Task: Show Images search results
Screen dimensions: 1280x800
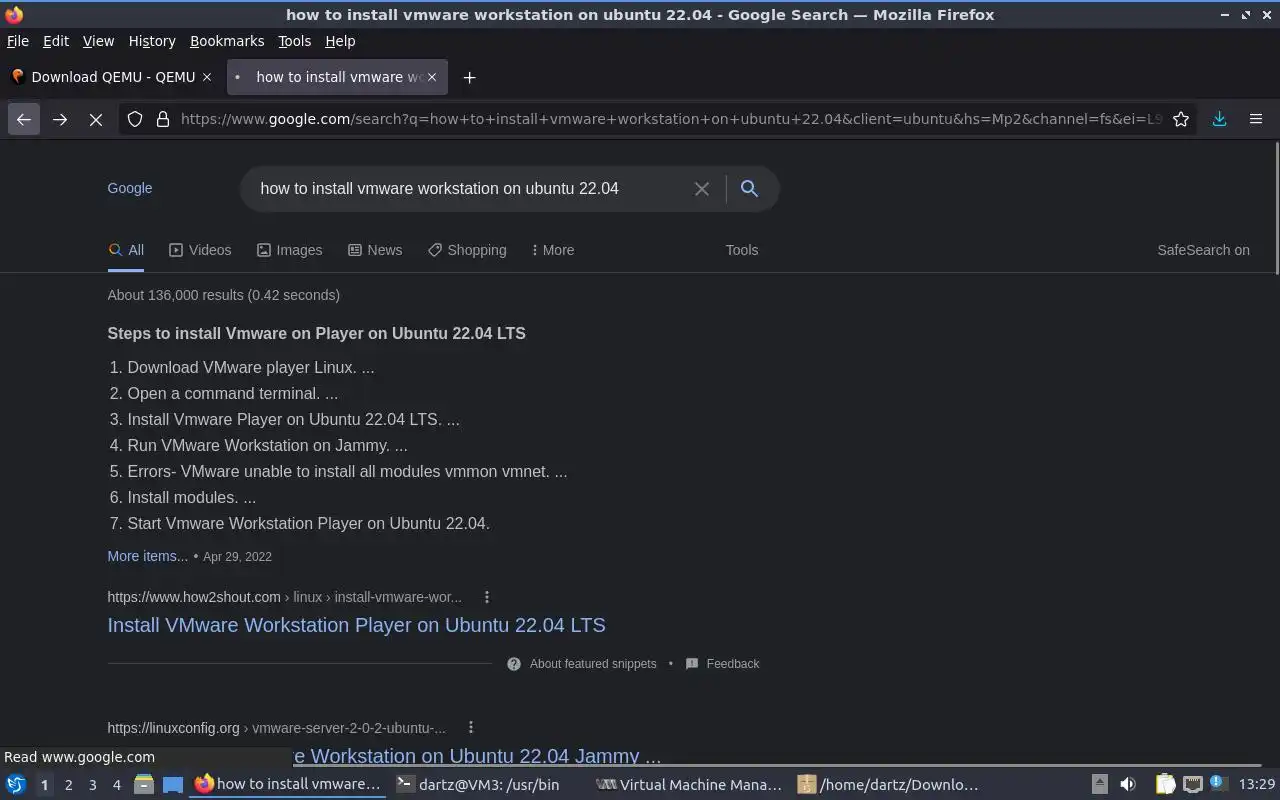Action: (x=289, y=250)
